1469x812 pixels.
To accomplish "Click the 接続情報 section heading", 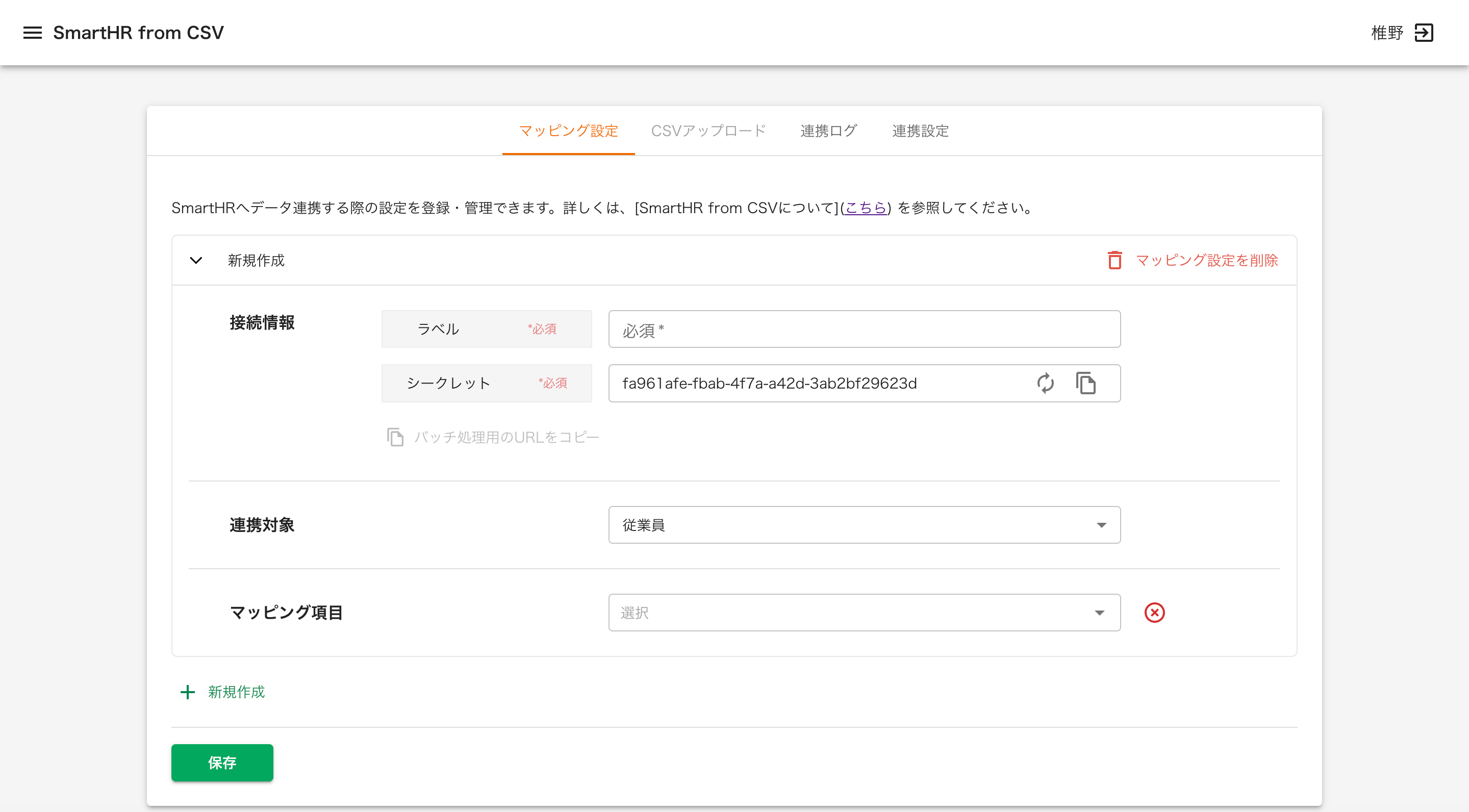I will [x=262, y=323].
